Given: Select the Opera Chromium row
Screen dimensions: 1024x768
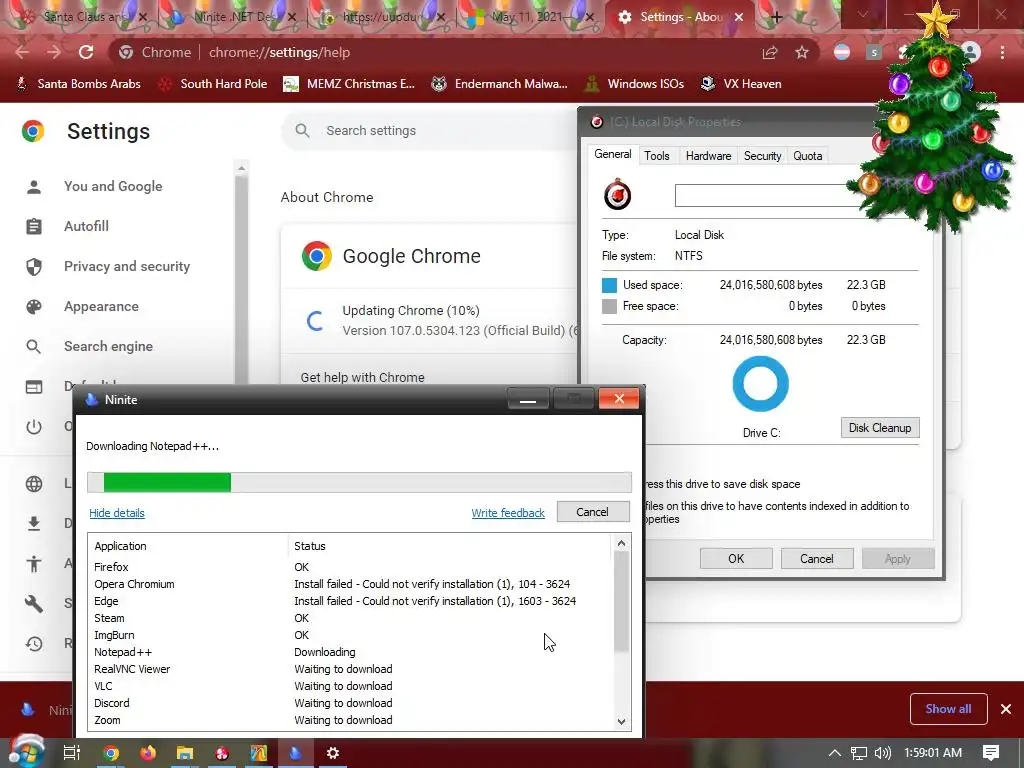Looking at the screenshot, I should pos(351,584).
